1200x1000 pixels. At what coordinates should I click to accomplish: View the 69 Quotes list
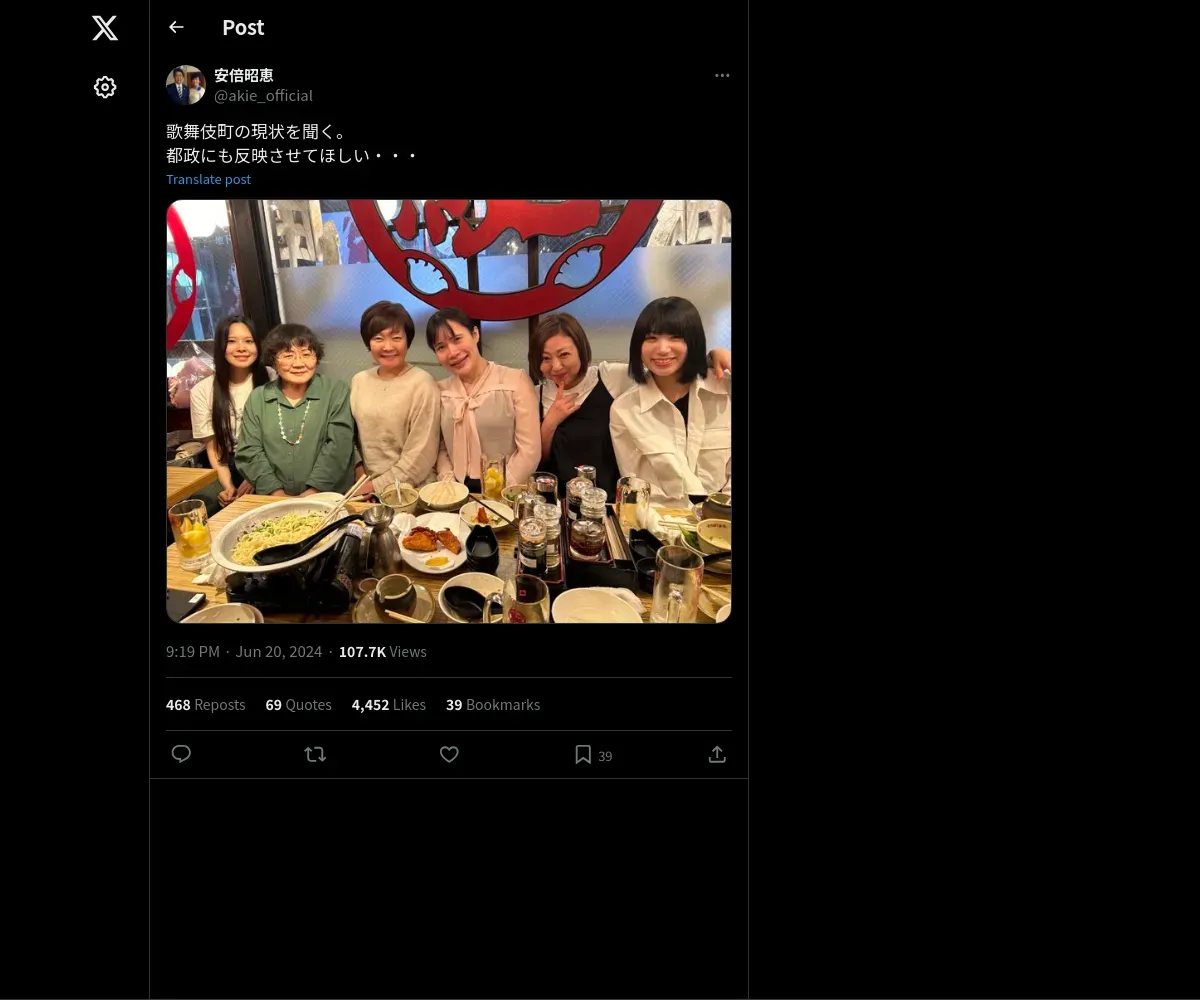(x=298, y=704)
